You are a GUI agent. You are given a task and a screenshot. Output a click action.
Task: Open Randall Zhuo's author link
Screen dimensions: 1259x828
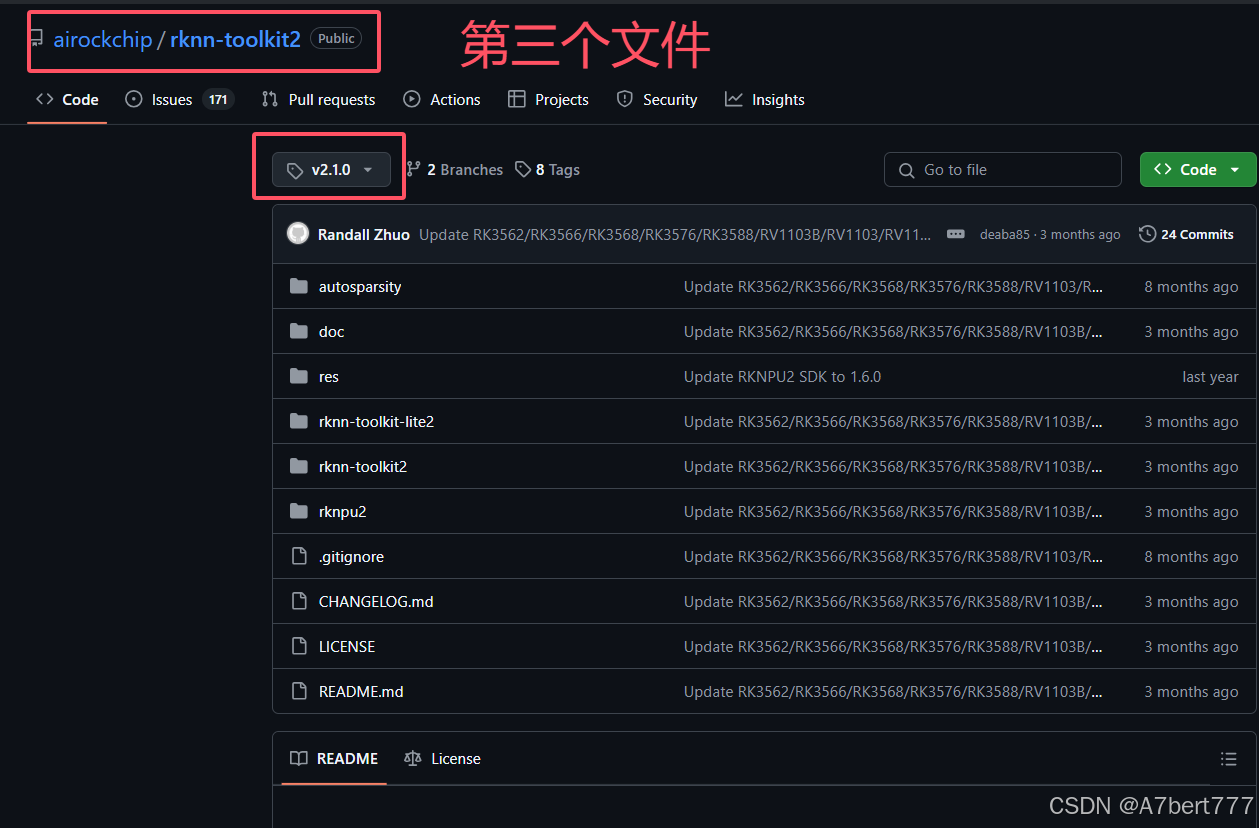(364, 234)
